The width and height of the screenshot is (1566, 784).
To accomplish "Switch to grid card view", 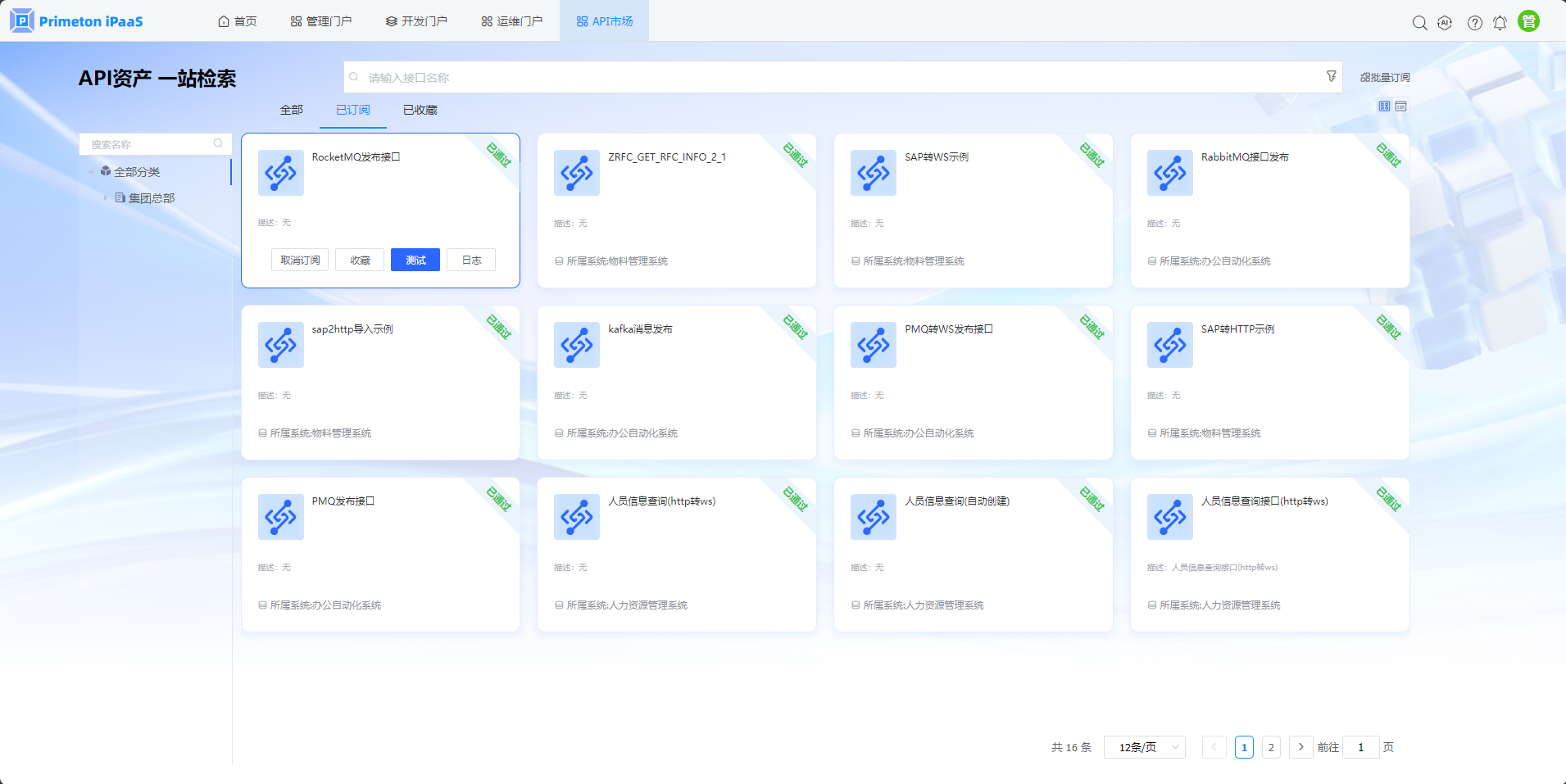I will [1384, 106].
